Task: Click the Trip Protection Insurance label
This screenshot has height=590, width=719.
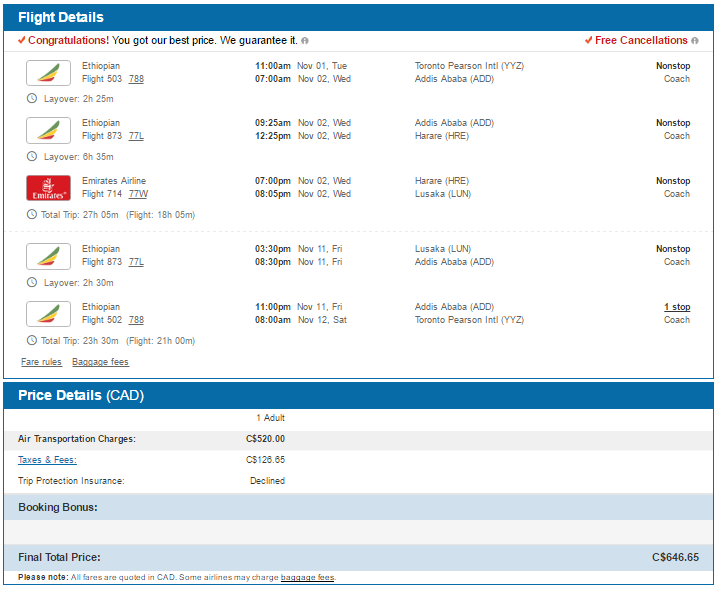Action: [x=71, y=481]
